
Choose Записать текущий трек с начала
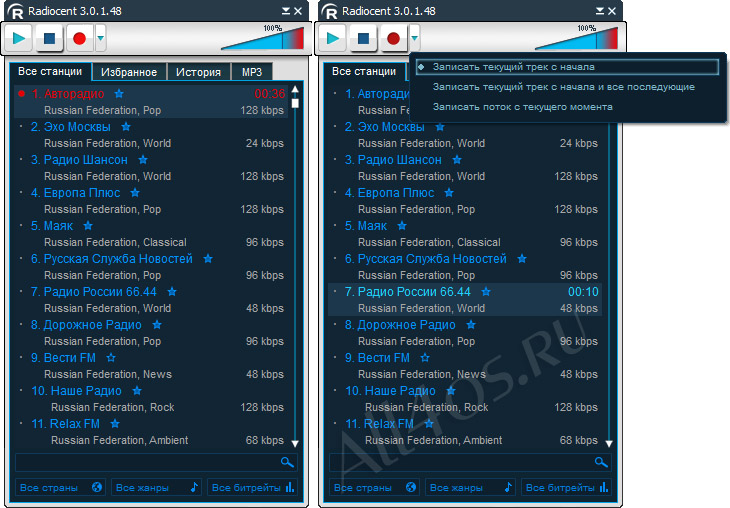tap(567, 67)
